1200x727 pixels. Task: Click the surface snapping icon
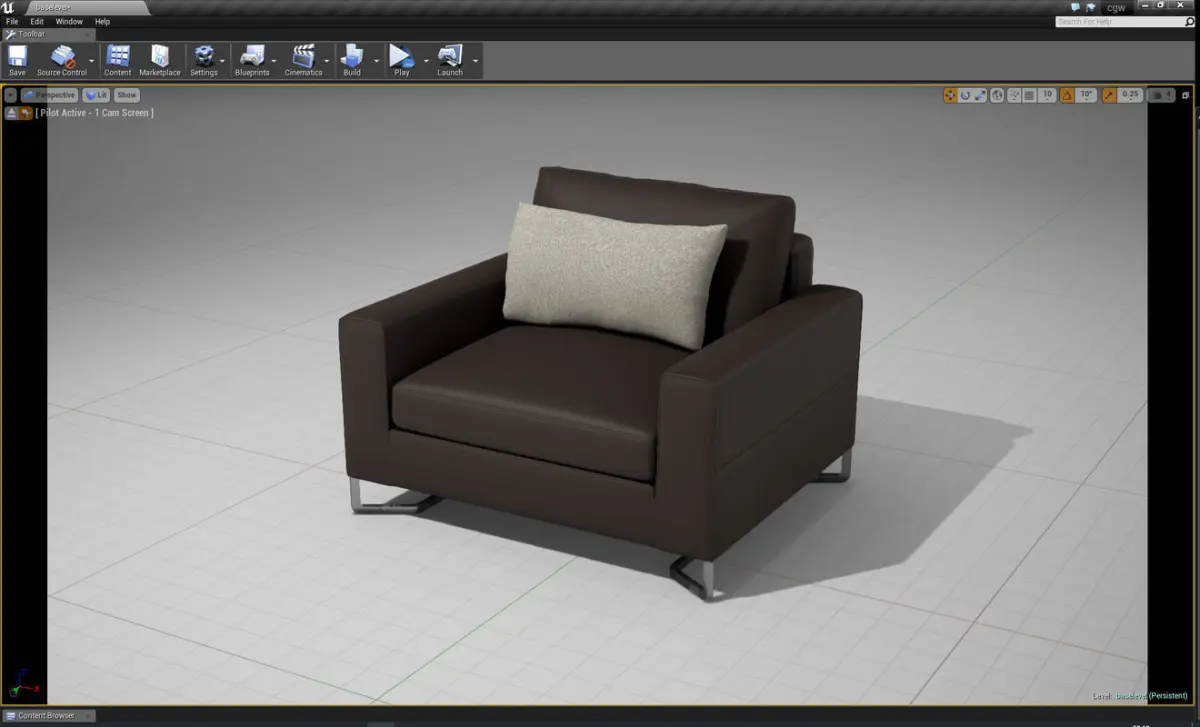(x=1014, y=95)
